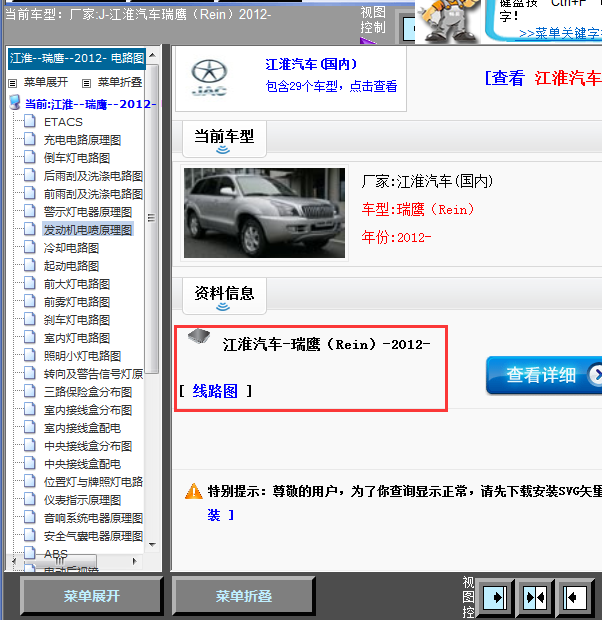This screenshot has height=620, width=602.
Task: Select 安全气囊电器原理图 entry
Action: coord(93,536)
